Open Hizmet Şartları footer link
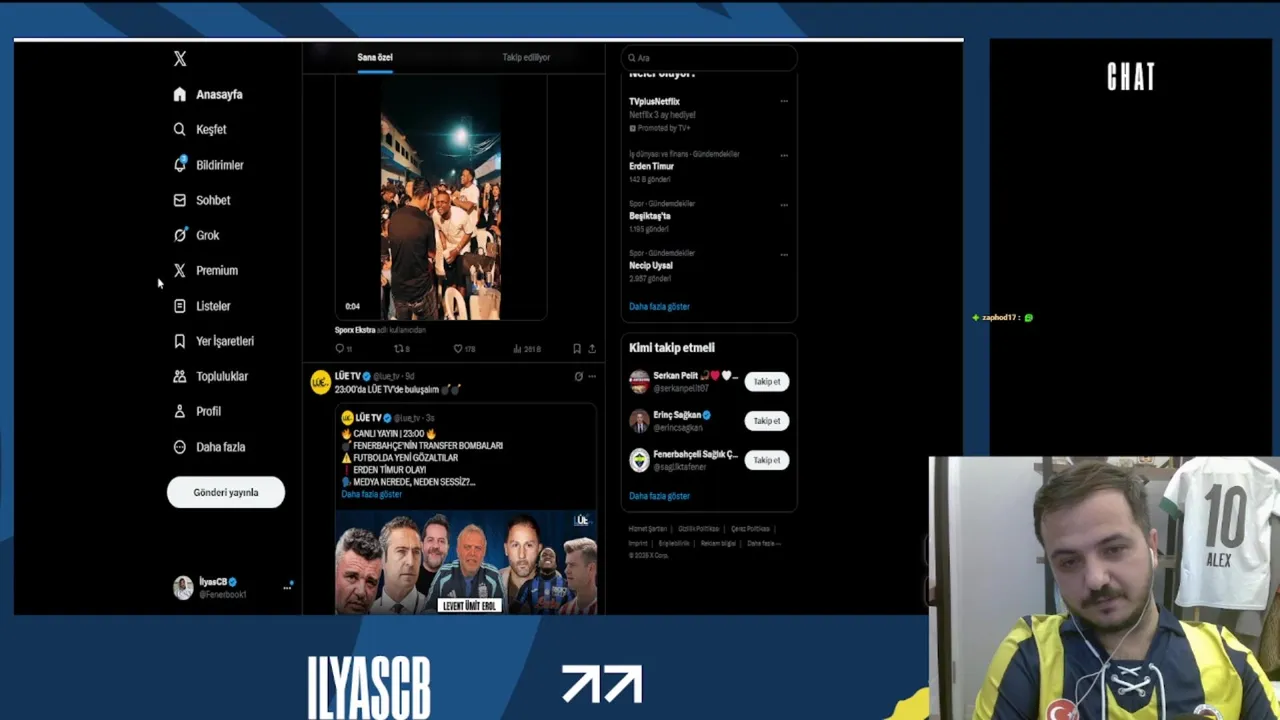The image size is (1280, 720). [x=647, y=529]
